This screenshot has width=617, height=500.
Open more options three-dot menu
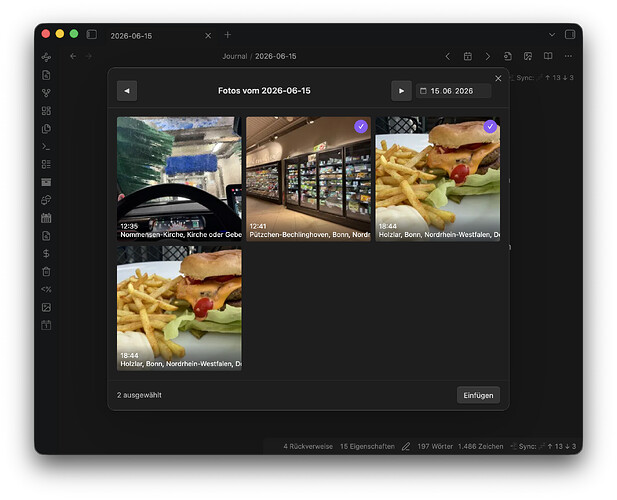pos(568,56)
